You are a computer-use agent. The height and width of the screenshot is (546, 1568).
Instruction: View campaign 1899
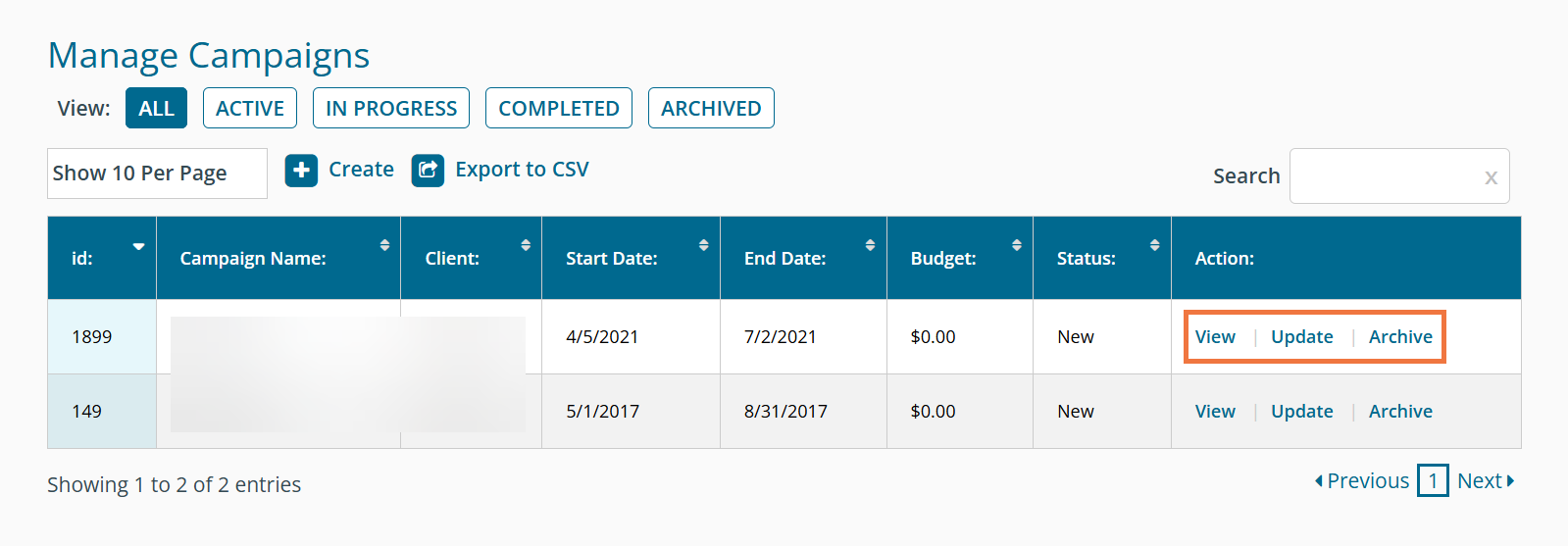1215,337
